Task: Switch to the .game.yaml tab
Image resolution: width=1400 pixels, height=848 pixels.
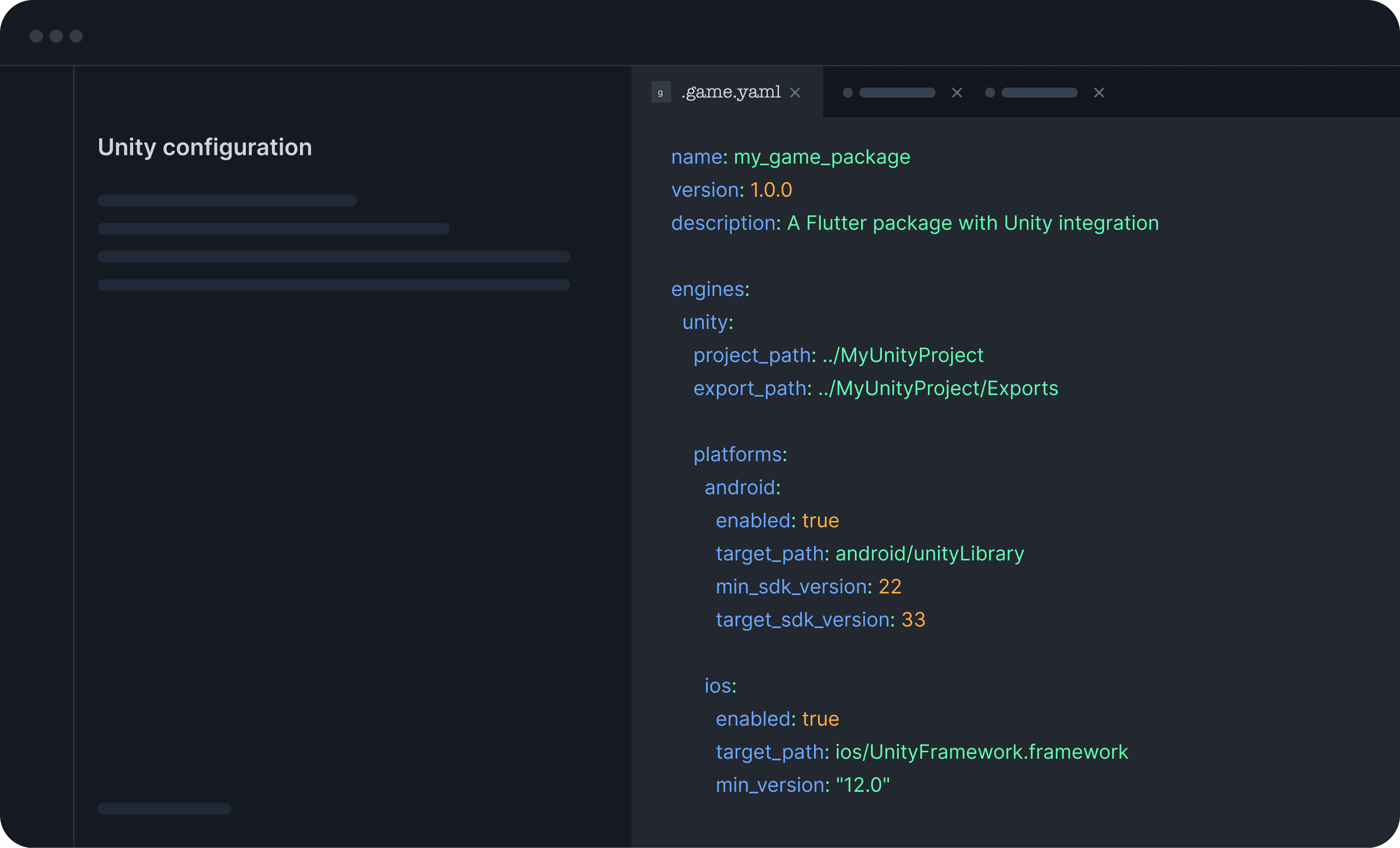Action: (731, 92)
